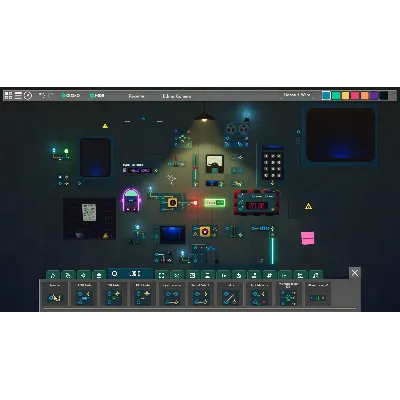Select the green display palette item

pyautogui.click(x=317, y=294)
